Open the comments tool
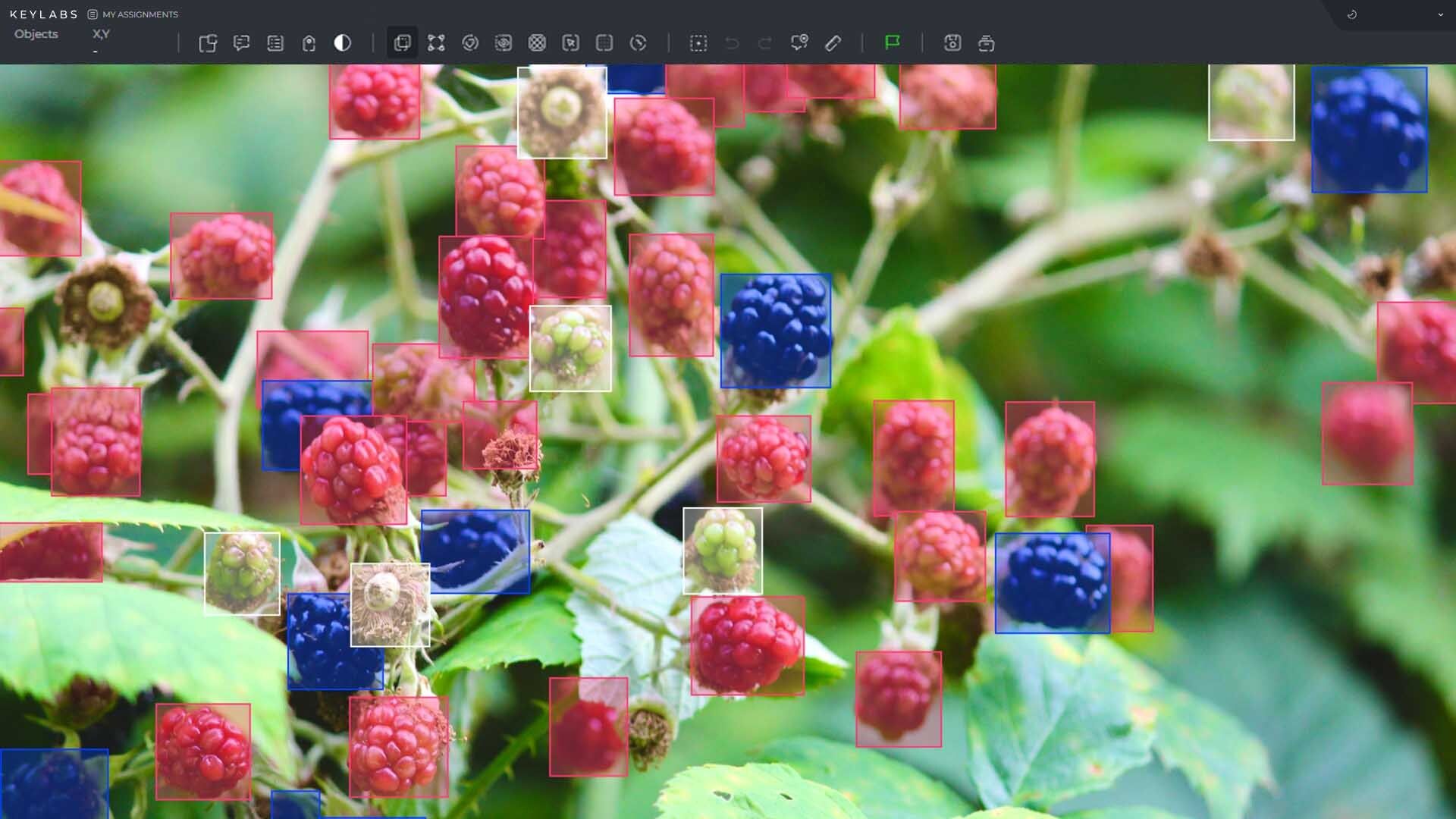 pyautogui.click(x=243, y=43)
